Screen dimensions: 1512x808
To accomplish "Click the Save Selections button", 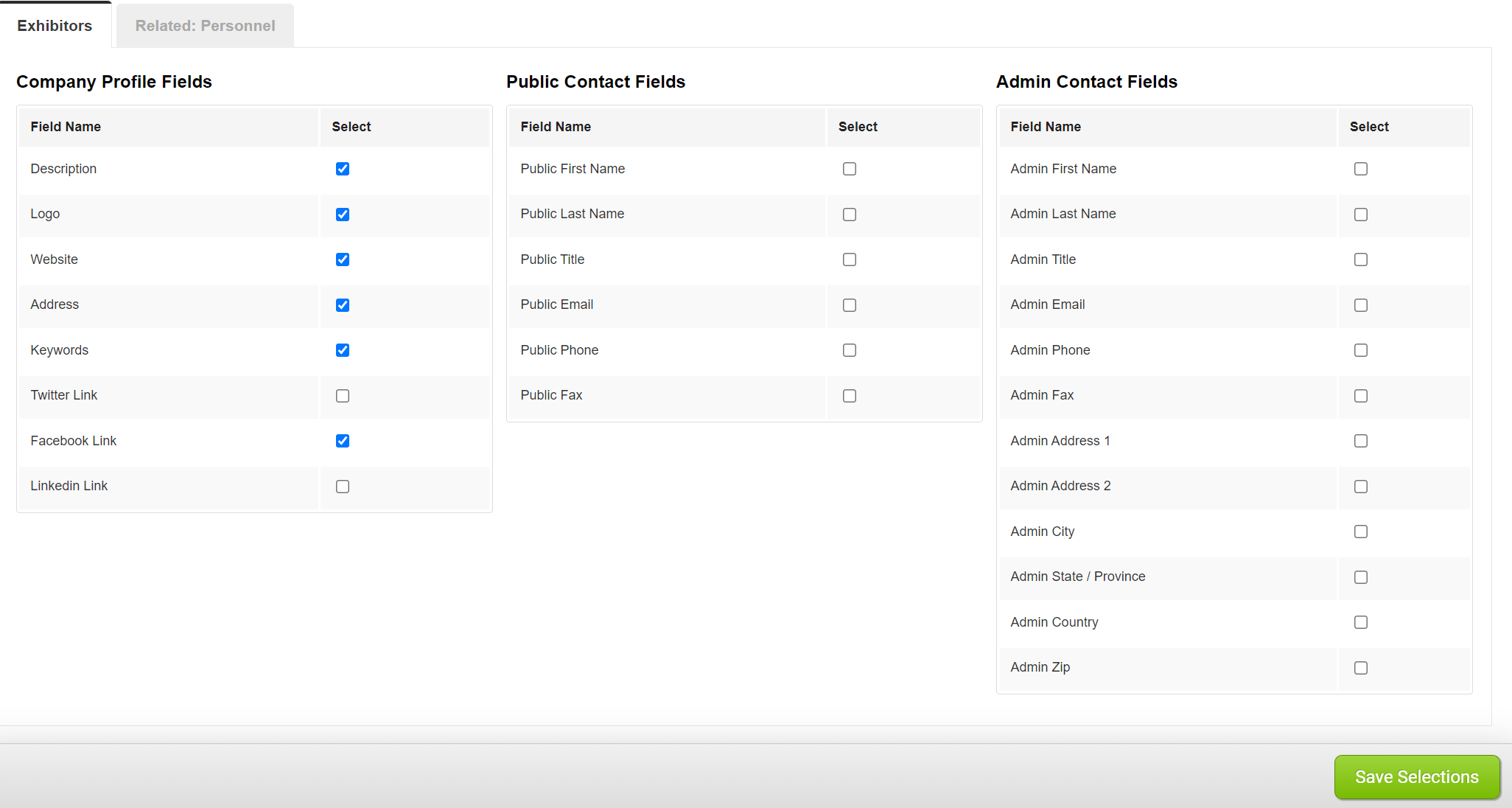I will click(1417, 777).
